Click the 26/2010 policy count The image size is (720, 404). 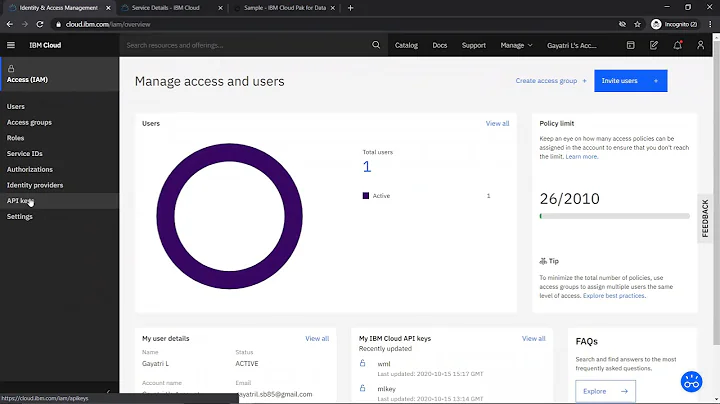tap(569, 199)
